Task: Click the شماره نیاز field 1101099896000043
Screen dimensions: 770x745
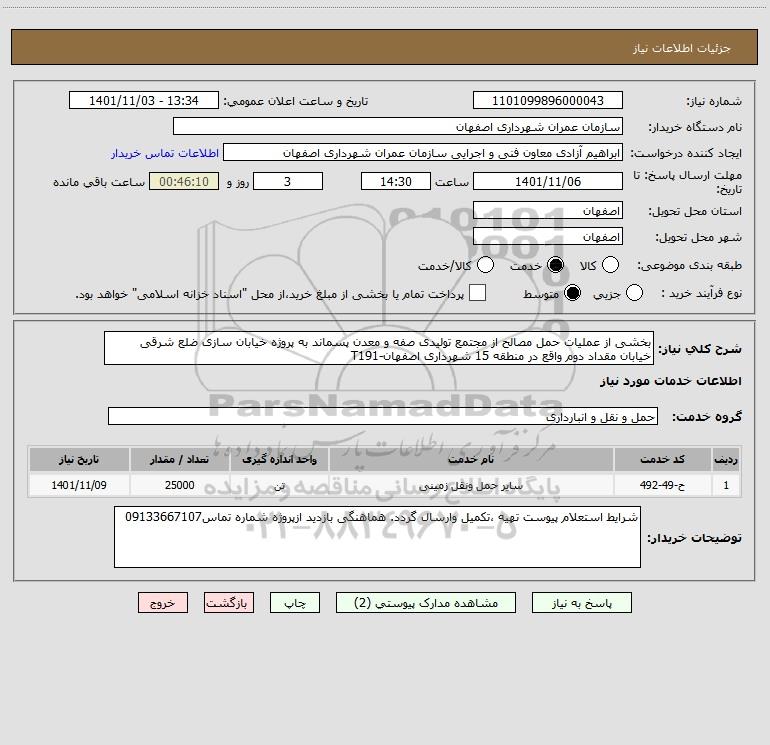Action: click(x=548, y=100)
